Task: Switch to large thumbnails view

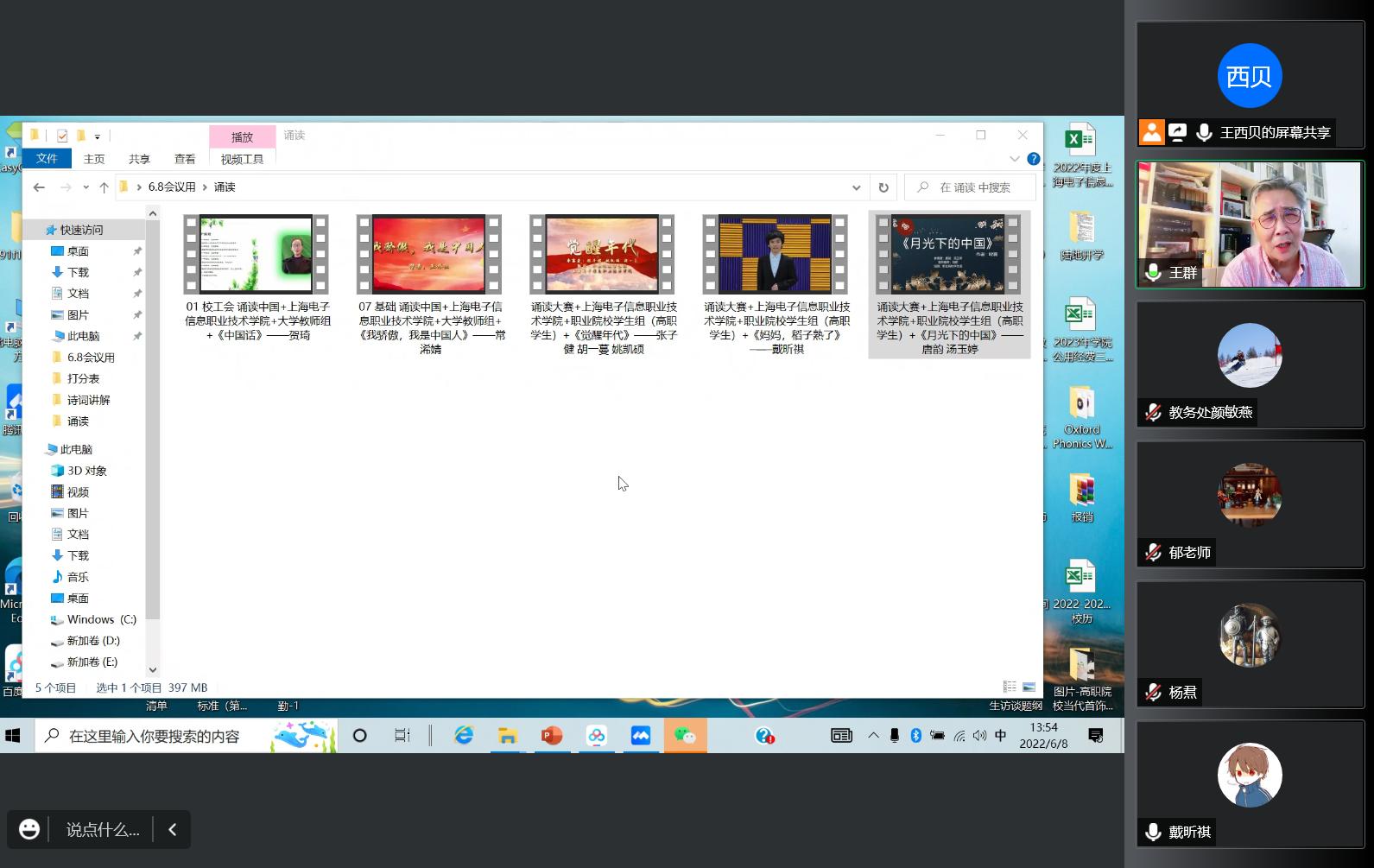Action: coord(1029,687)
